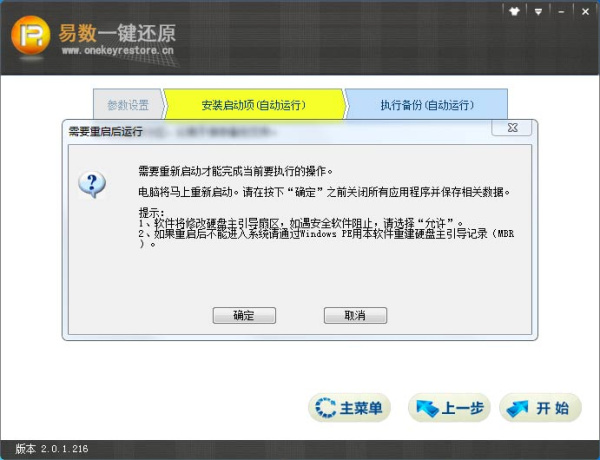This screenshot has height=460, width=600.
Task: Go back with the 上一步 arrow button
Action: [449, 408]
